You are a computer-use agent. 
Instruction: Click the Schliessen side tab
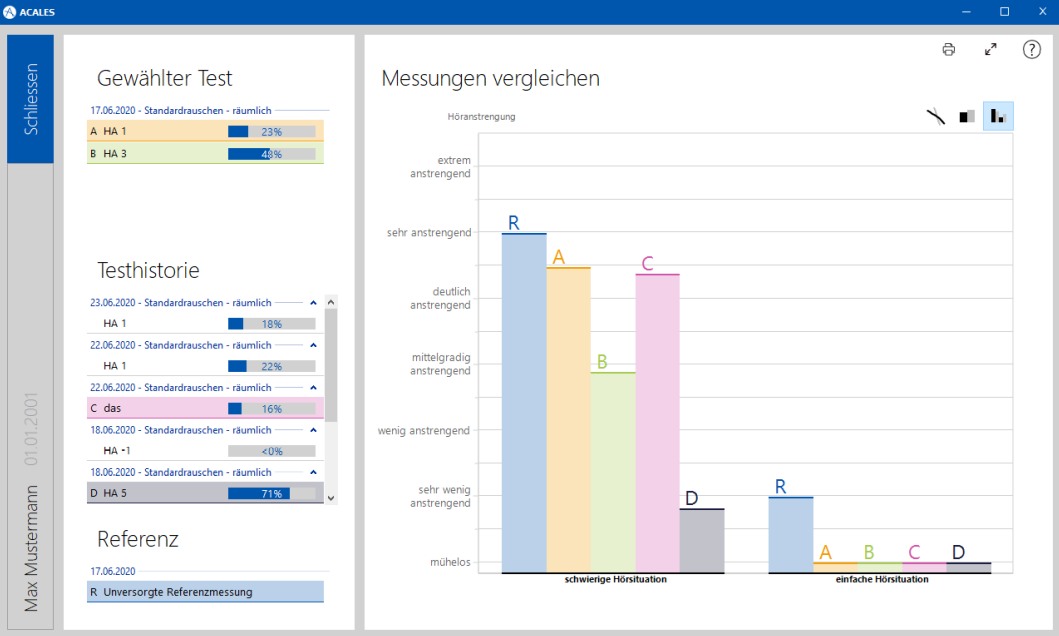pos(31,99)
